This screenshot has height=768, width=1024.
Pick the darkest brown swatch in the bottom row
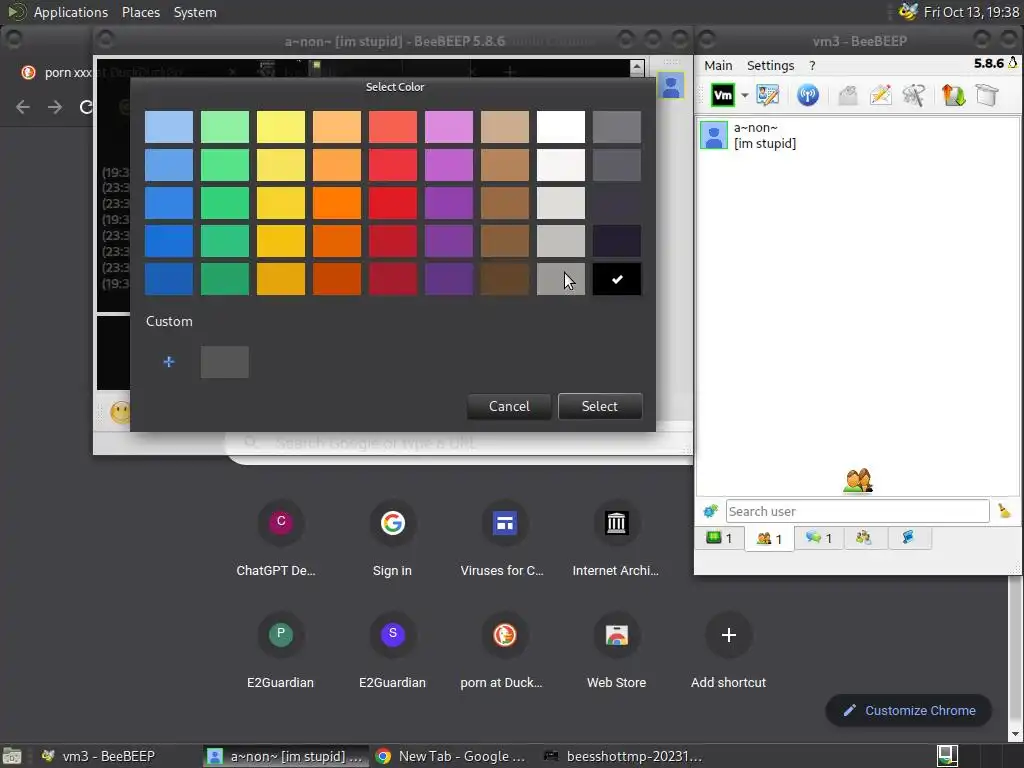(x=505, y=280)
